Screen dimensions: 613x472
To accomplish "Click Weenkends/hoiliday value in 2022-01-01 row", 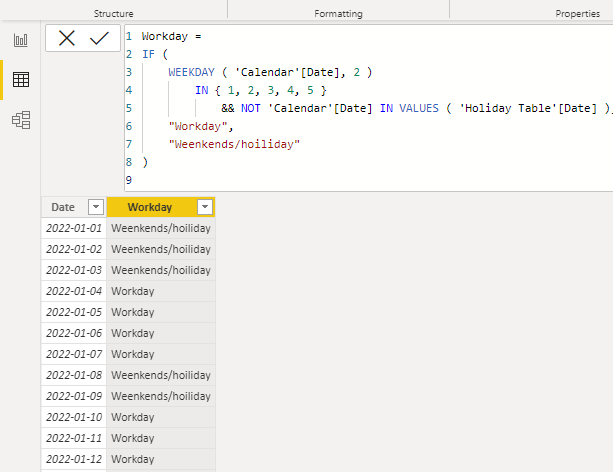I will click(x=161, y=228).
